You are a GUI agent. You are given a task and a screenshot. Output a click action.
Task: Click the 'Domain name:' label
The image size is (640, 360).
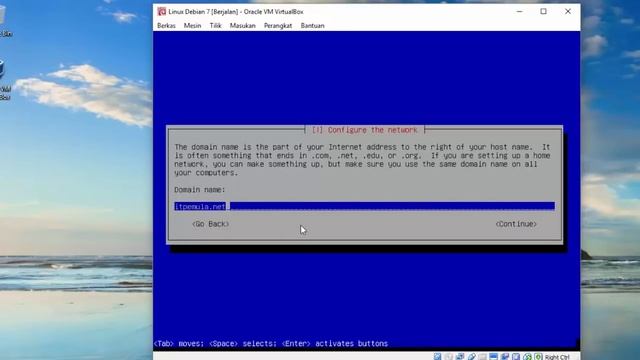pos(200,190)
